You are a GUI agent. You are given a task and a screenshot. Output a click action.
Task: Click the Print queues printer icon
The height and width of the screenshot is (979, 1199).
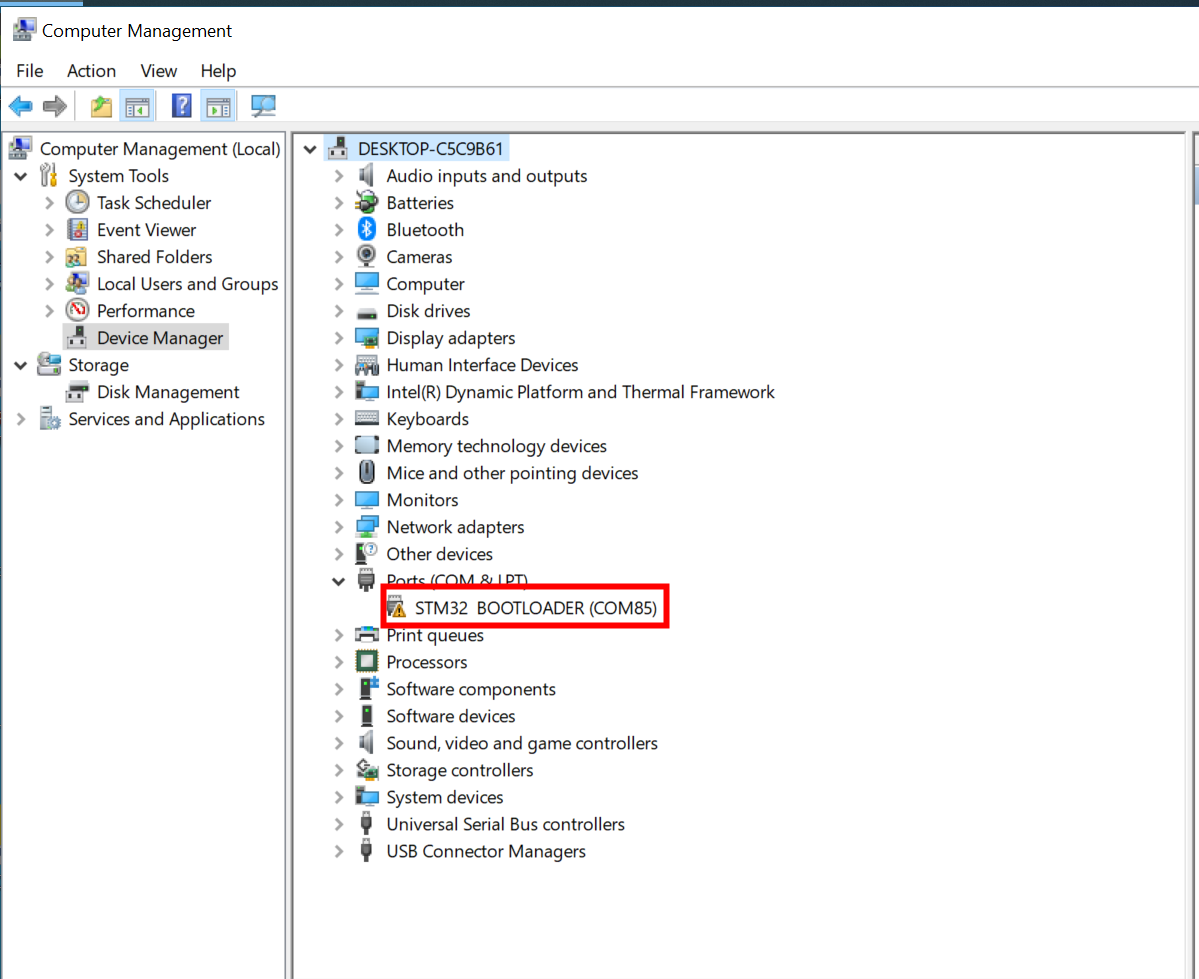367,635
